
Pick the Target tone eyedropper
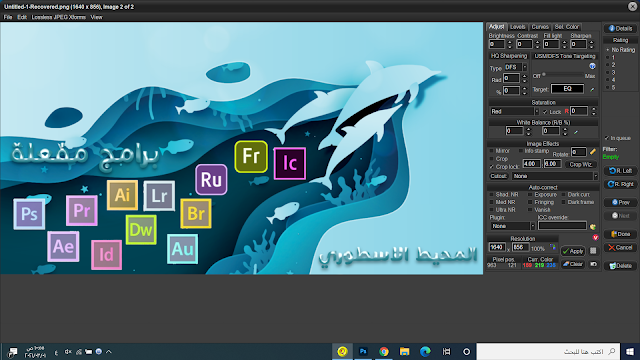point(592,89)
